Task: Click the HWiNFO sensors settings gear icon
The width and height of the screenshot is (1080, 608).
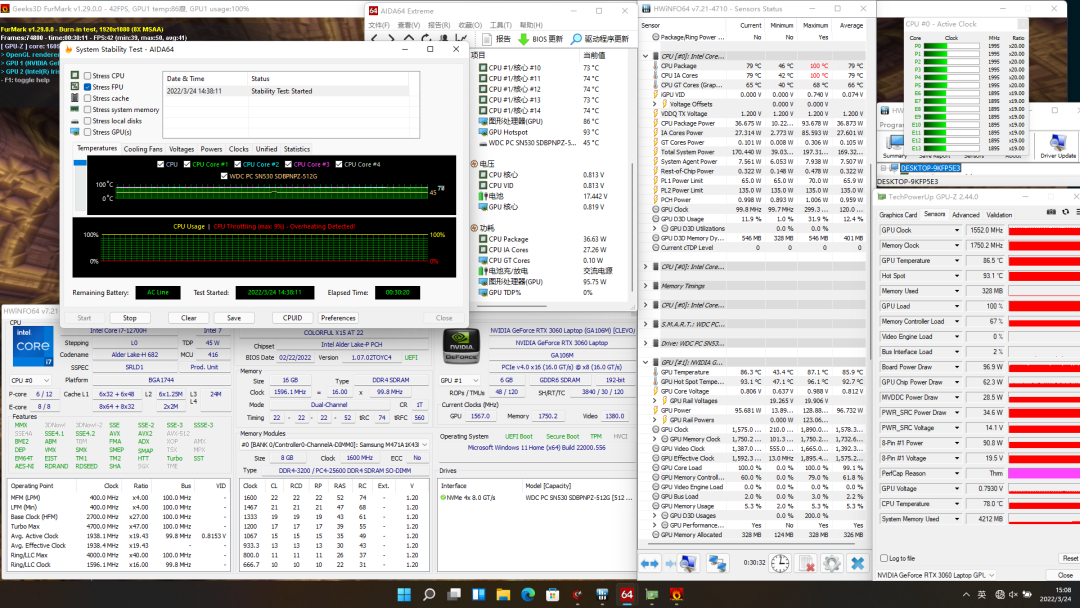Action: [x=831, y=564]
